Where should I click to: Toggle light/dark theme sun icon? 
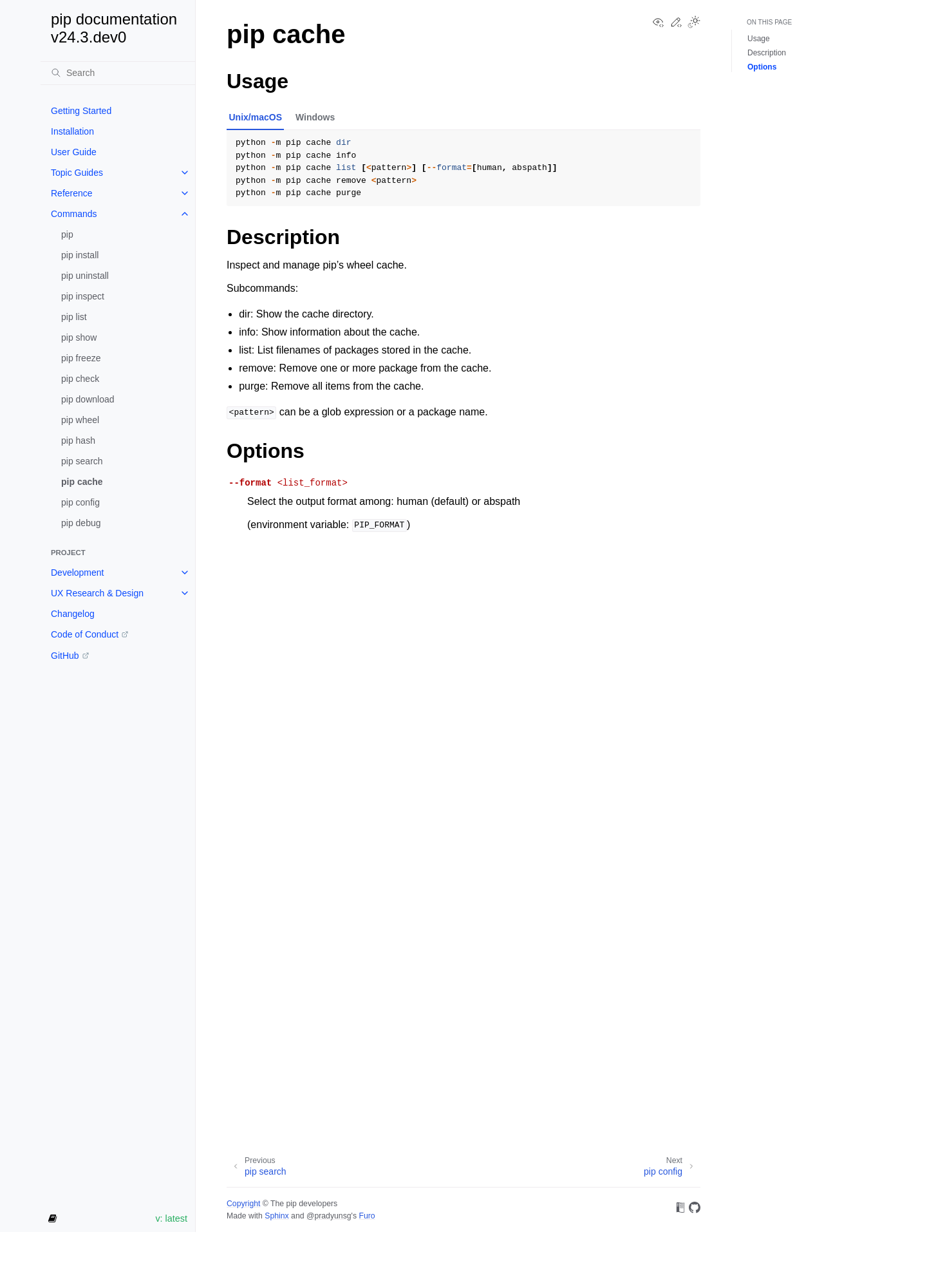coord(694,22)
